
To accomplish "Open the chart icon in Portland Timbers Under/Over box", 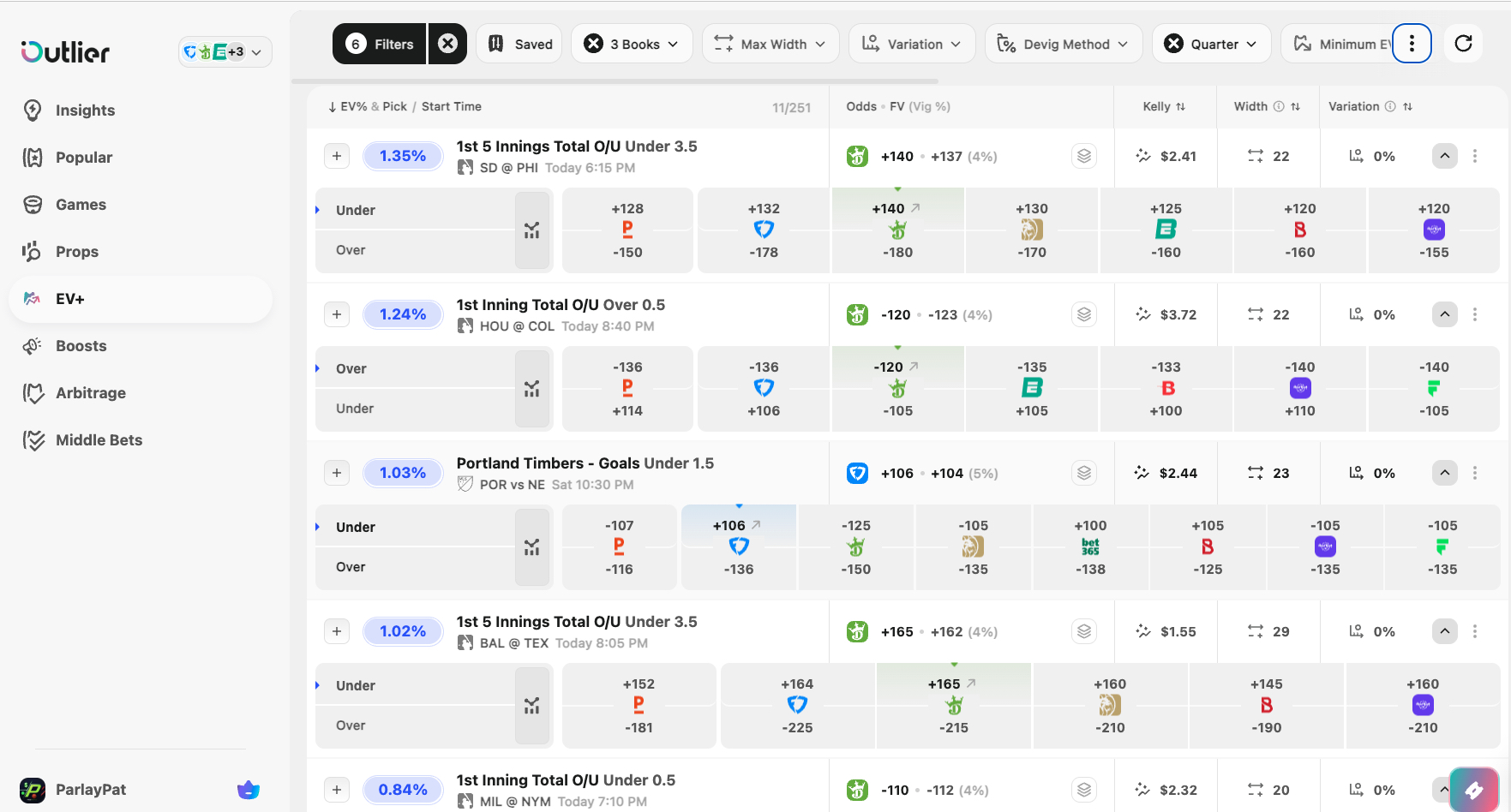I will [532, 547].
